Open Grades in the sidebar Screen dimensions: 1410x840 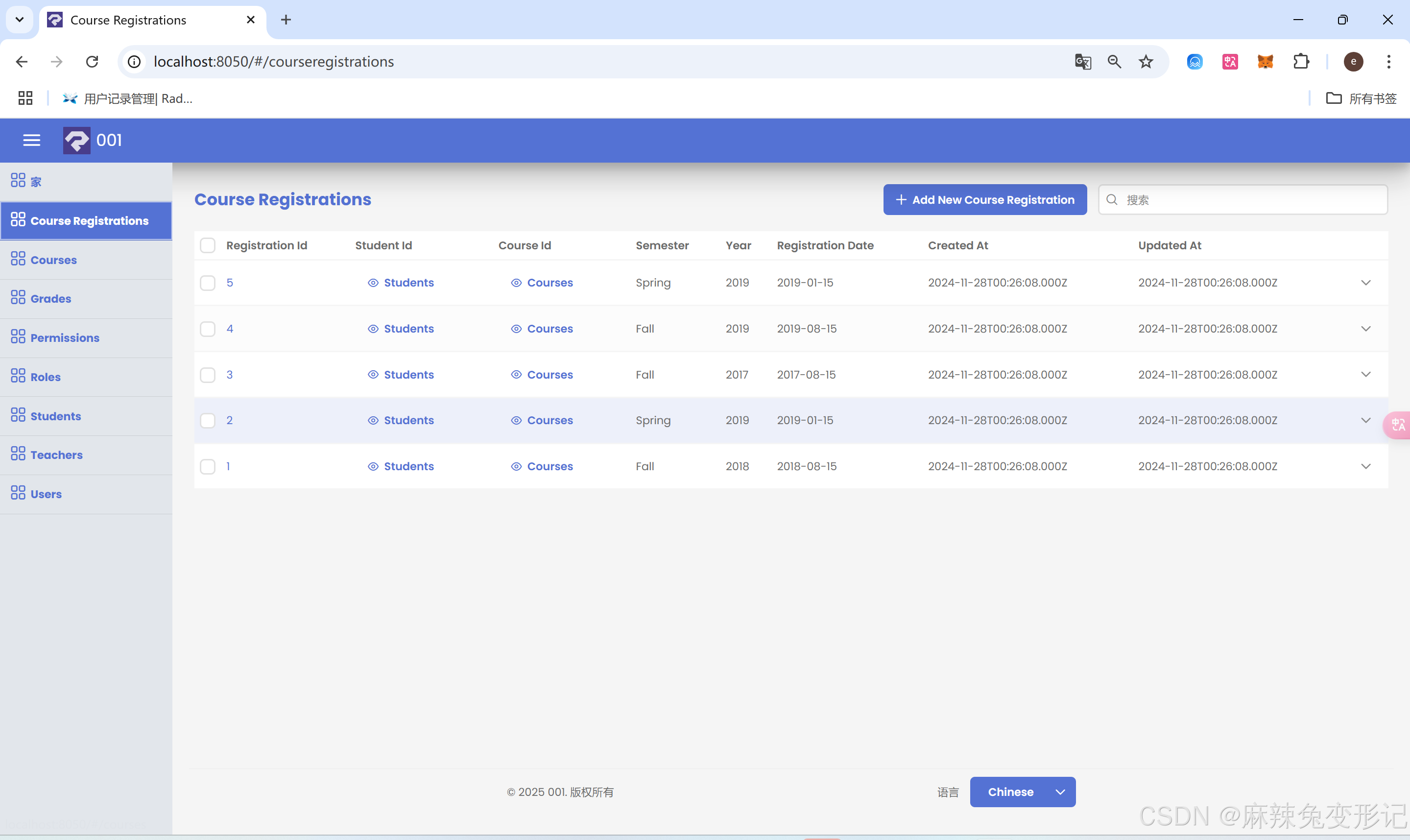pyautogui.click(x=50, y=298)
